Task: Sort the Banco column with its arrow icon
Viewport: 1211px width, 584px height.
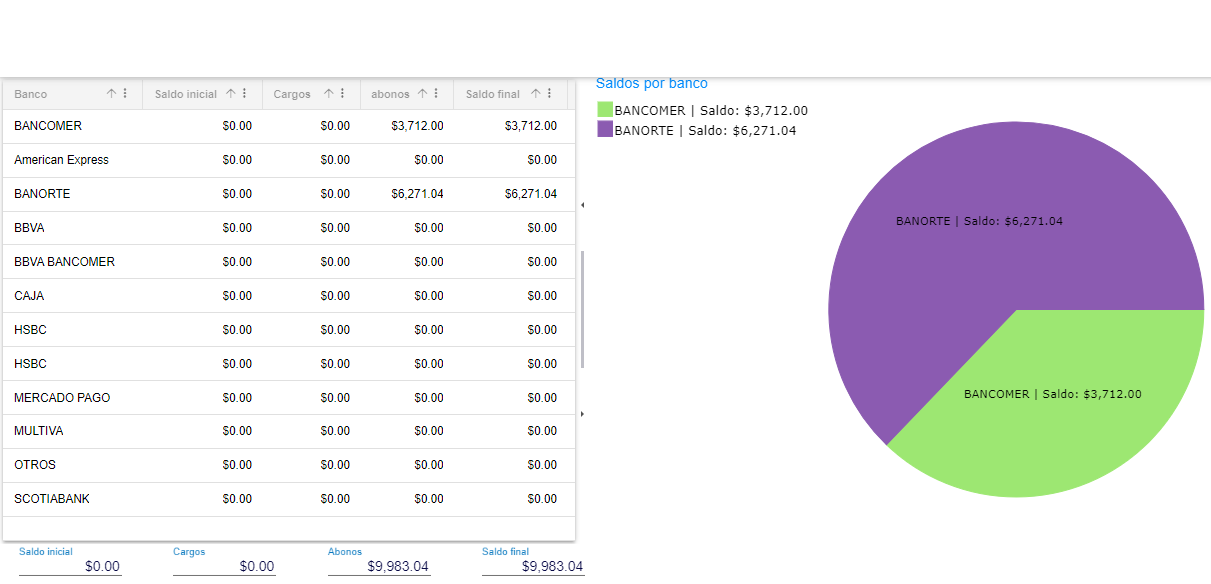Action: coord(112,94)
